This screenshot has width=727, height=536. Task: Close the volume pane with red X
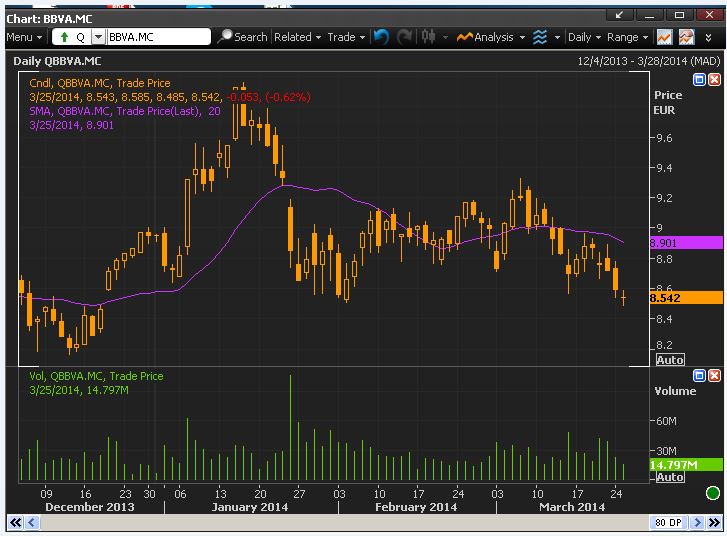coord(714,375)
